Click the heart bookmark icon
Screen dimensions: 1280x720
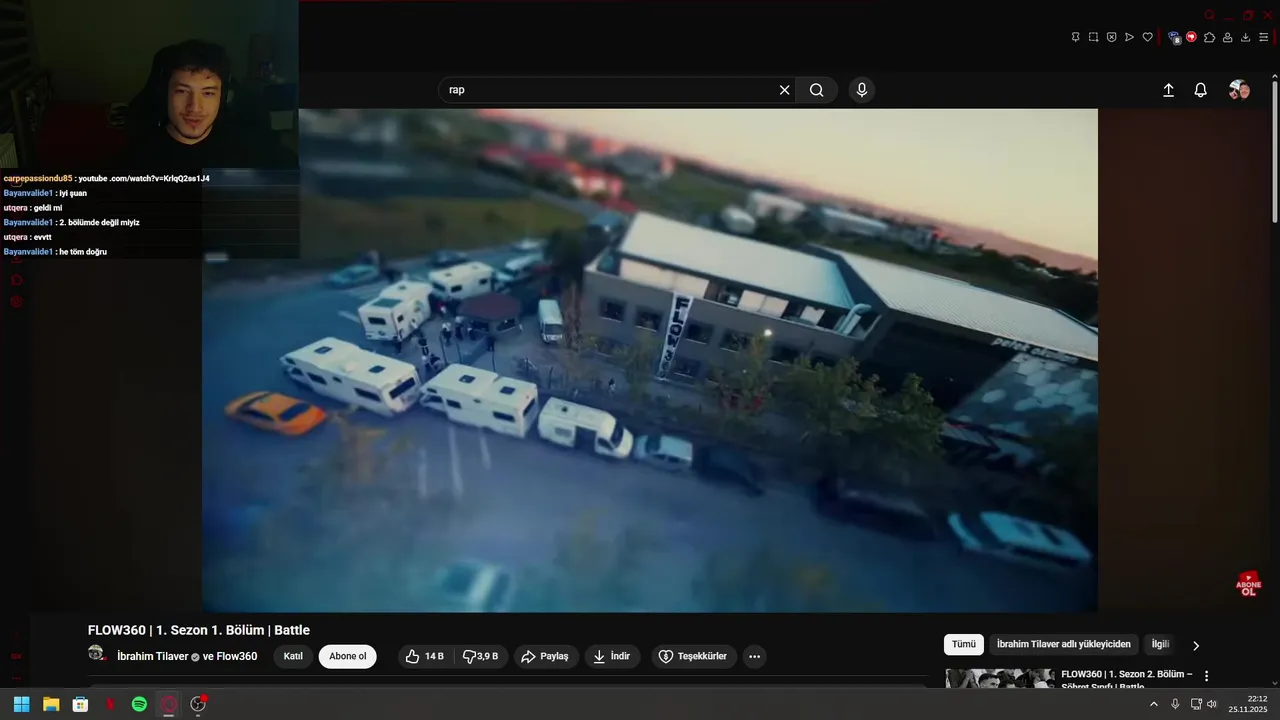(1147, 37)
